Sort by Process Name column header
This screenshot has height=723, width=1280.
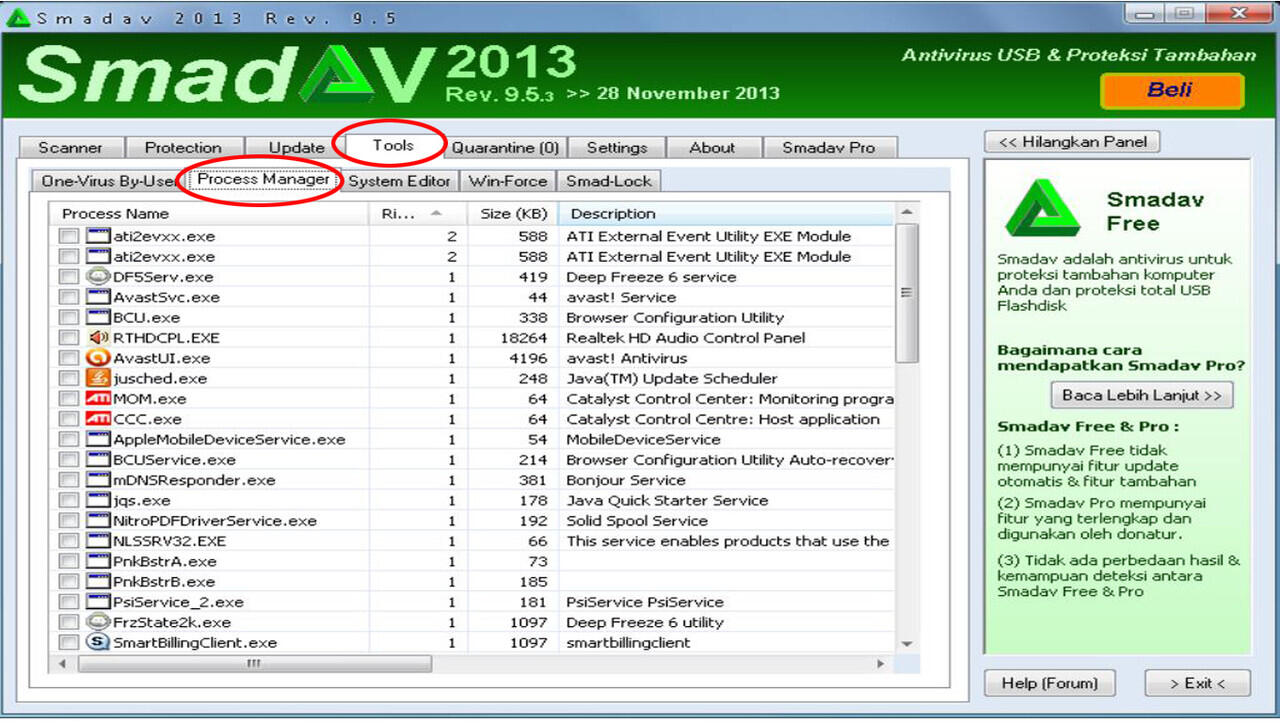(x=211, y=213)
